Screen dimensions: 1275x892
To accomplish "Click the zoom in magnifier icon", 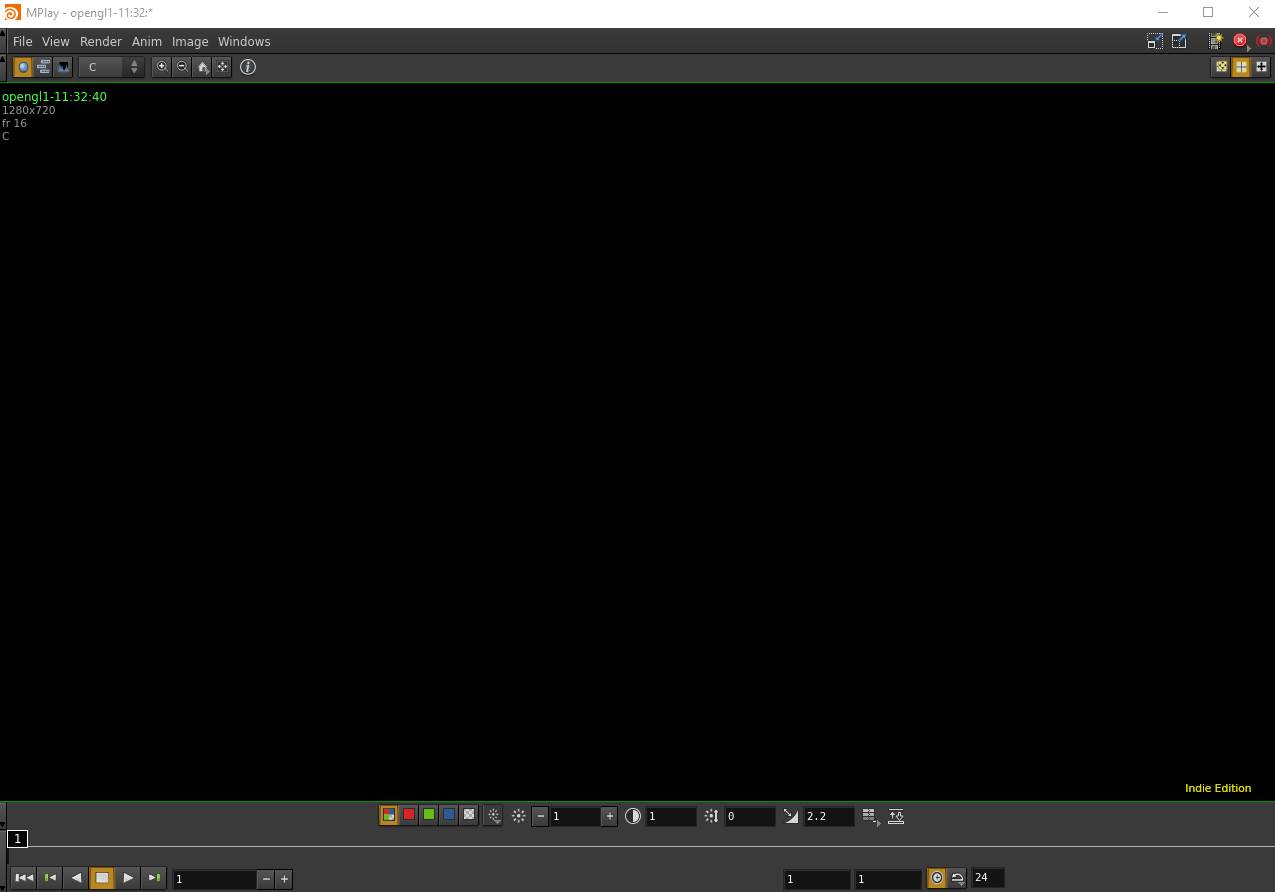I will click(x=162, y=67).
